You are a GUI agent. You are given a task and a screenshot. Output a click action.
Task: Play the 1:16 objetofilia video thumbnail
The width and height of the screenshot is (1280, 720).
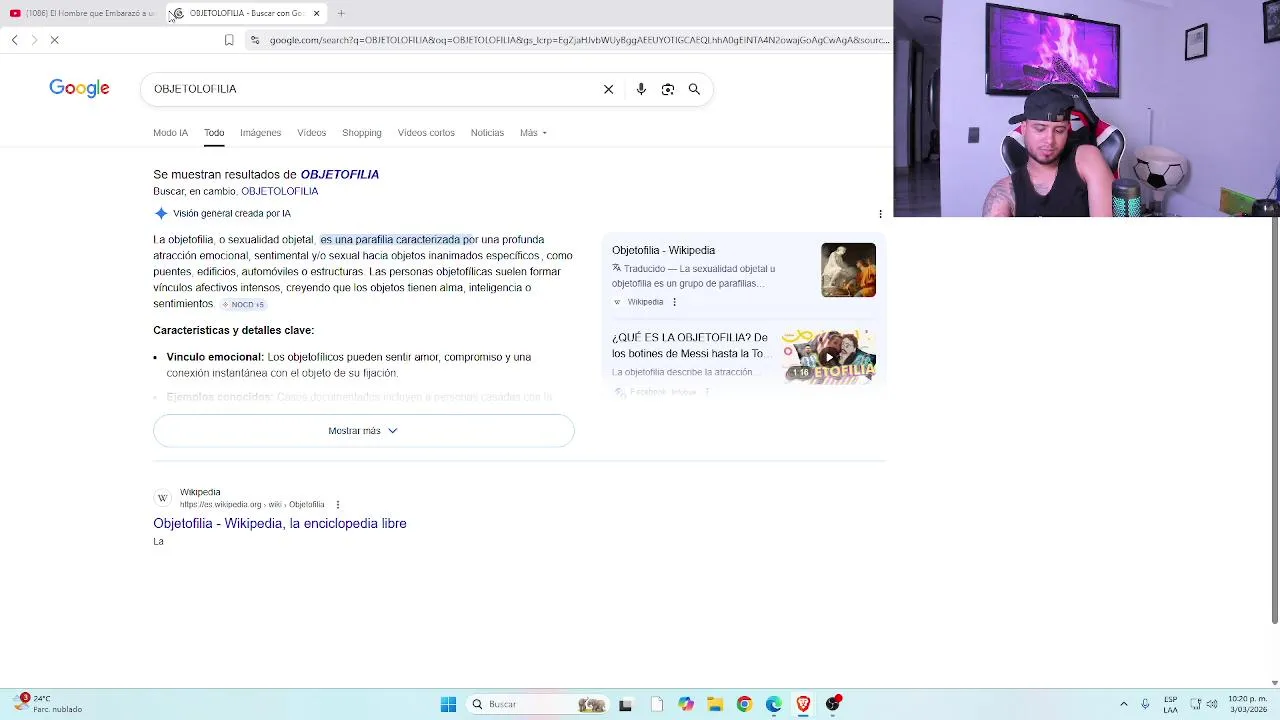(829, 357)
